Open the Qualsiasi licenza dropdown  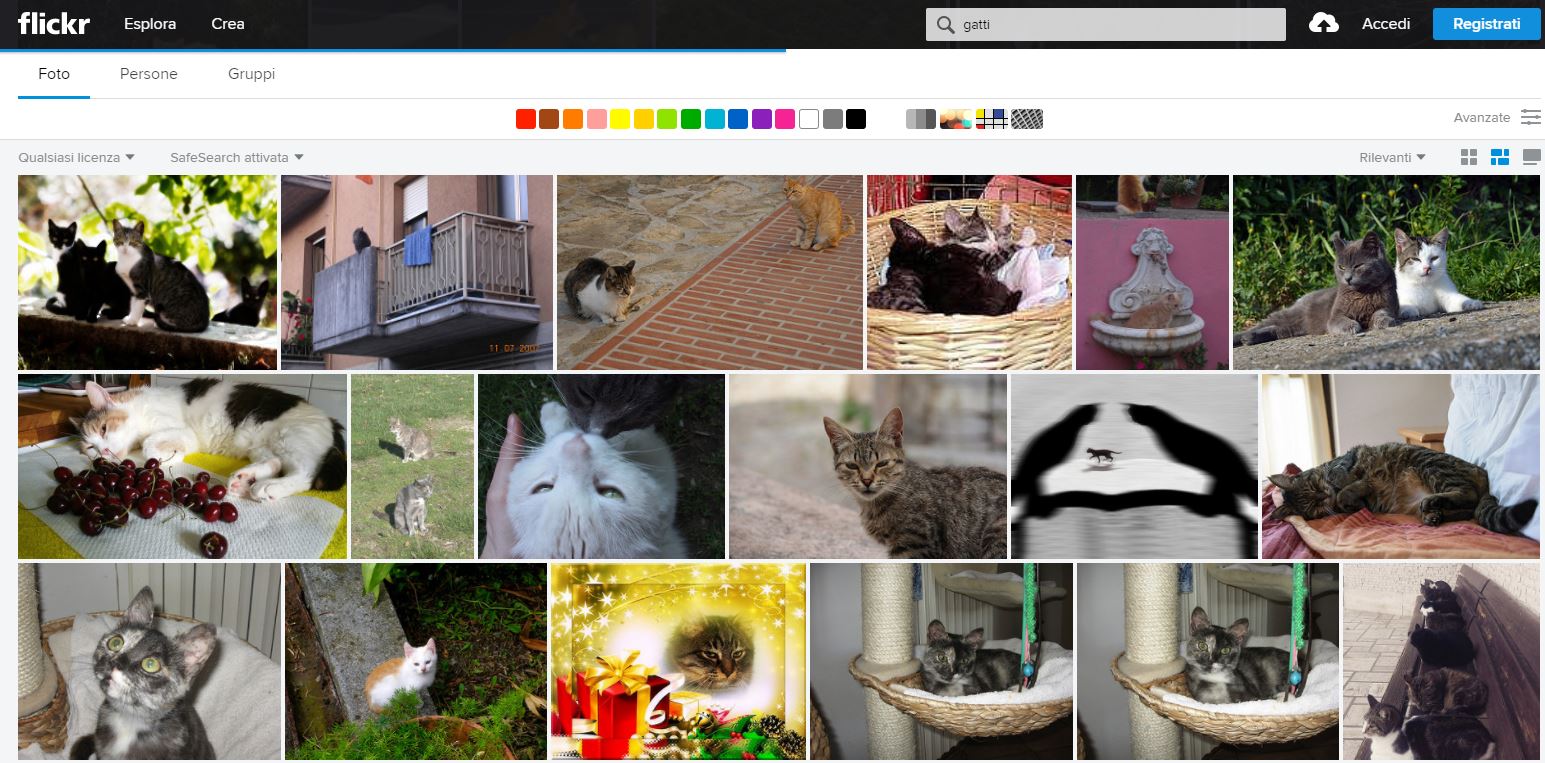point(76,157)
